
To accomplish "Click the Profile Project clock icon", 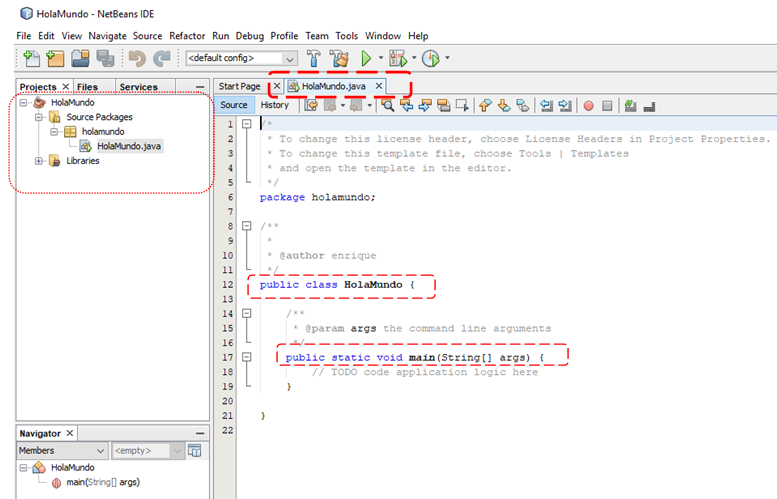I will tap(431, 58).
